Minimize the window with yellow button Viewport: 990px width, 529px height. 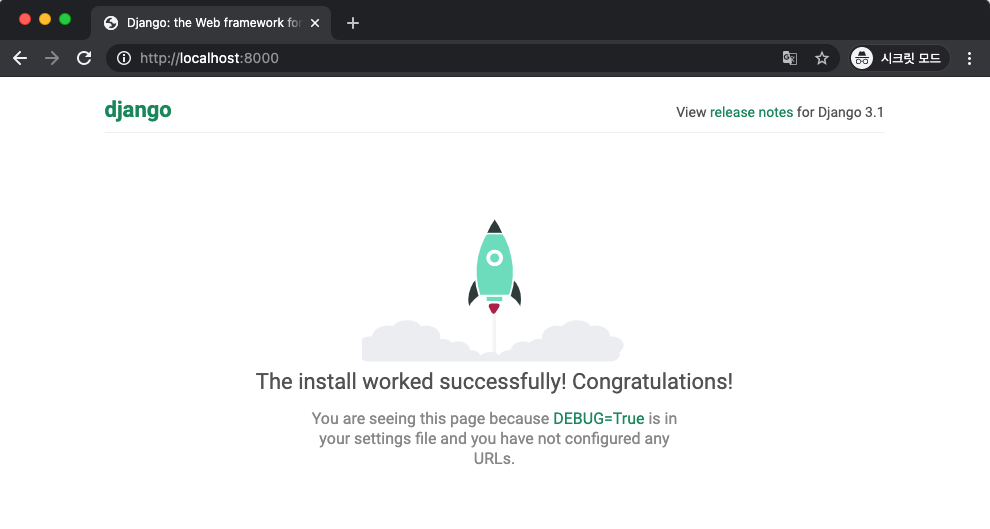click(x=45, y=19)
